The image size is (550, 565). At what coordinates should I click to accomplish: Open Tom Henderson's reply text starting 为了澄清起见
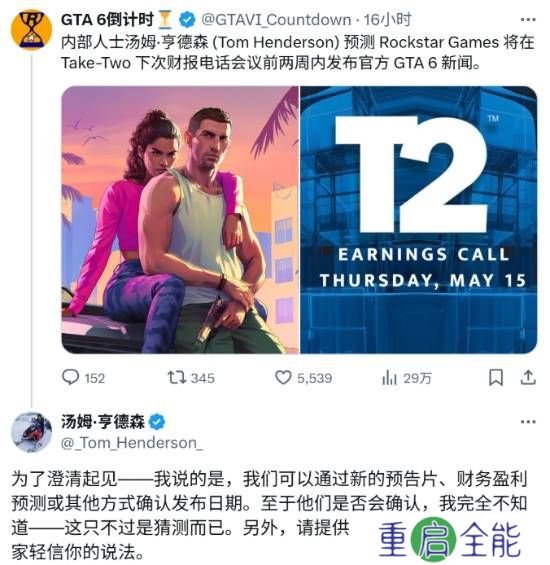[270, 515]
